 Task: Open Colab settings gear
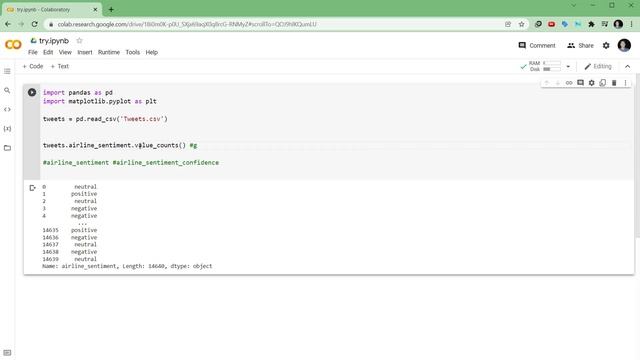(x=606, y=45)
